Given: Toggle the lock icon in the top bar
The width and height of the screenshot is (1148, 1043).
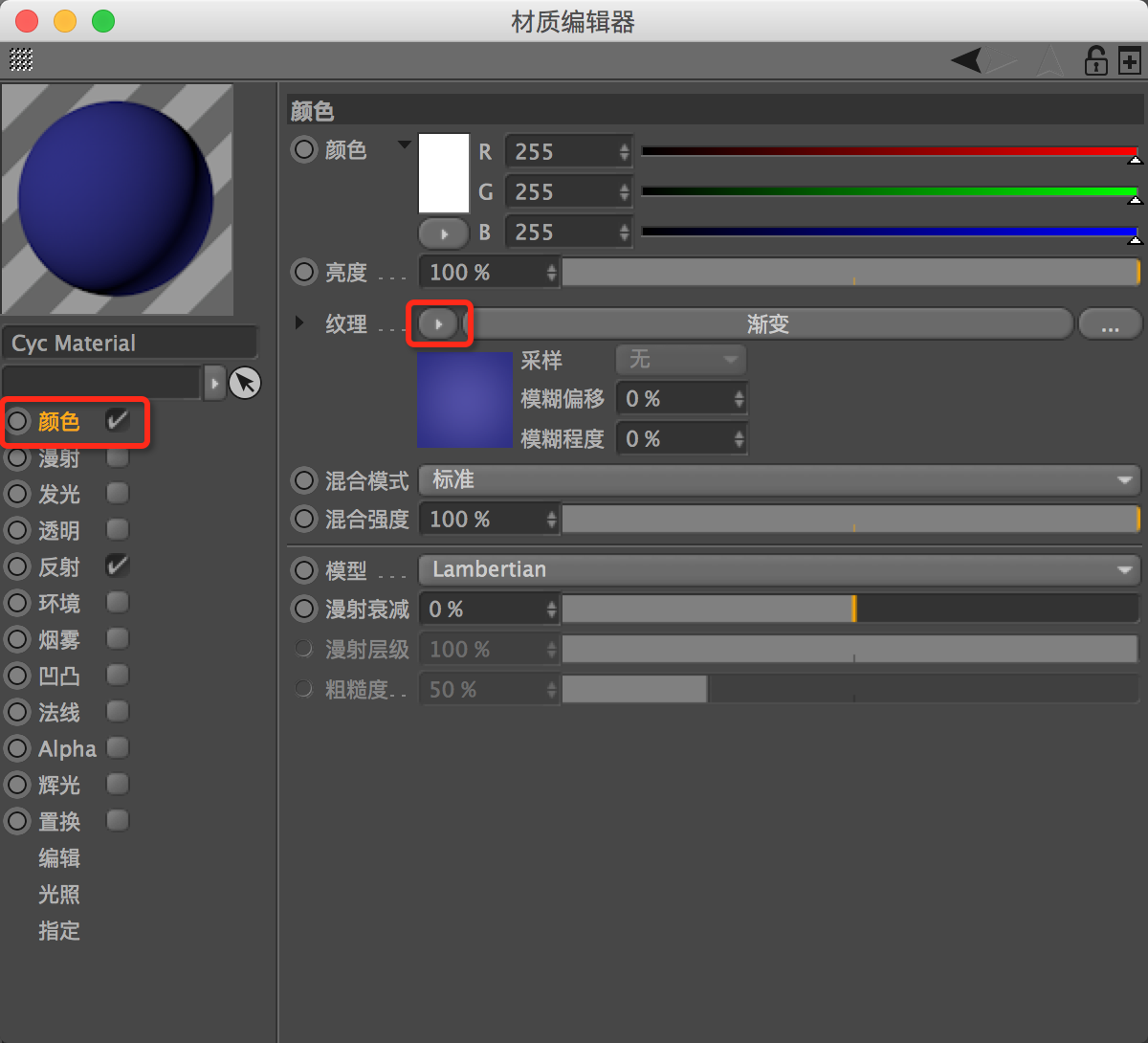Looking at the screenshot, I should pyautogui.click(x=1095, y=61).
